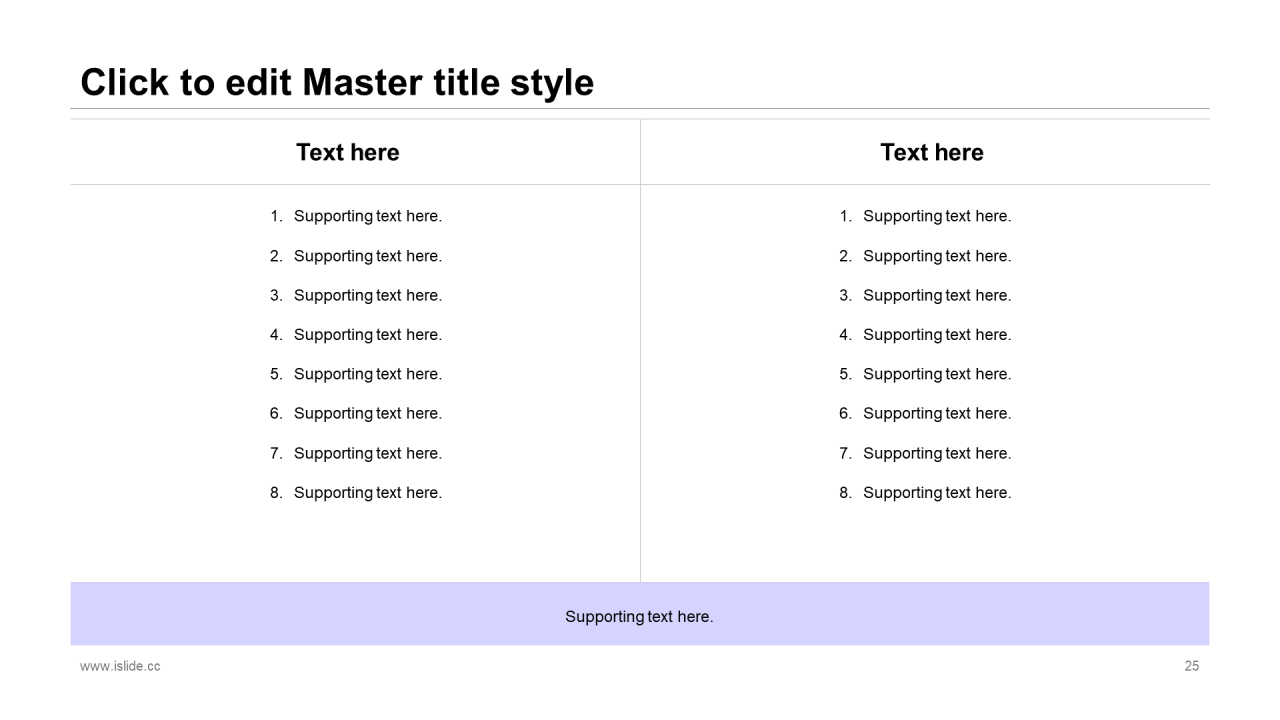Select item 4 in the left numbered list

(x=367, y=334)
